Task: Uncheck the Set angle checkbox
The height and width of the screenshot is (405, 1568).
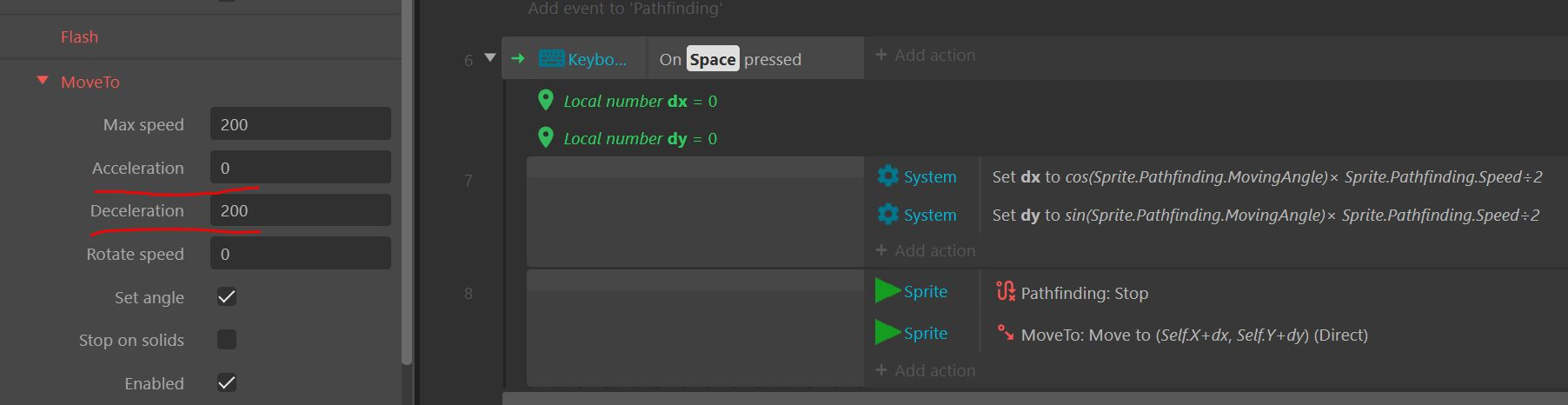Action: (x=227, y=296)
